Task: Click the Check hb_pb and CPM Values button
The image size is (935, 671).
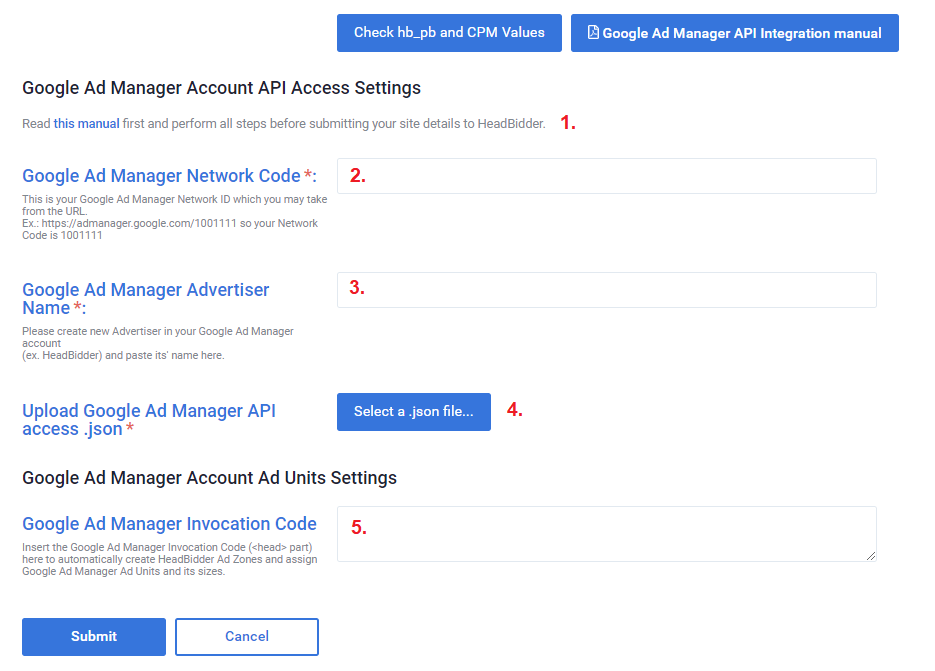Action: (x=449, y=33)
